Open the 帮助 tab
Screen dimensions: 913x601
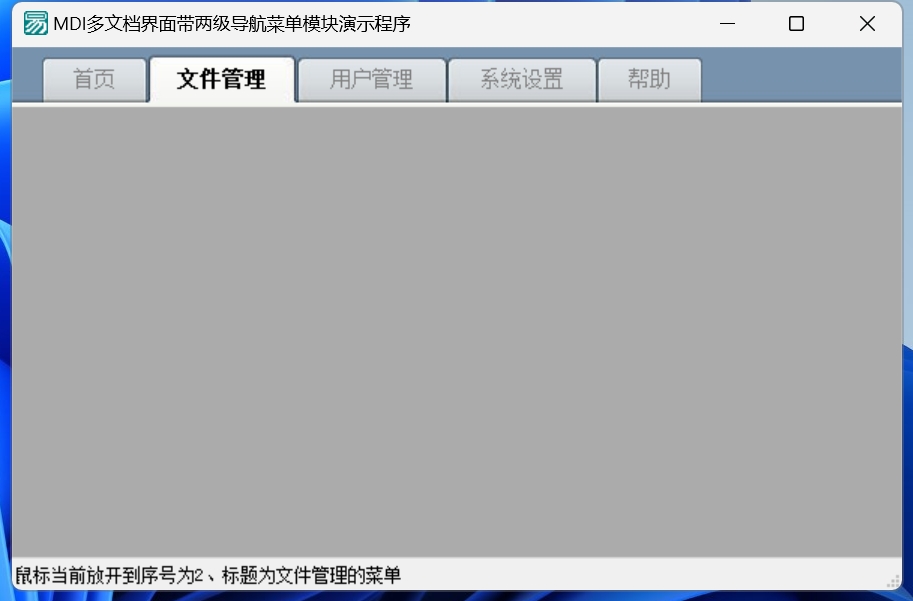coord(649,80)
